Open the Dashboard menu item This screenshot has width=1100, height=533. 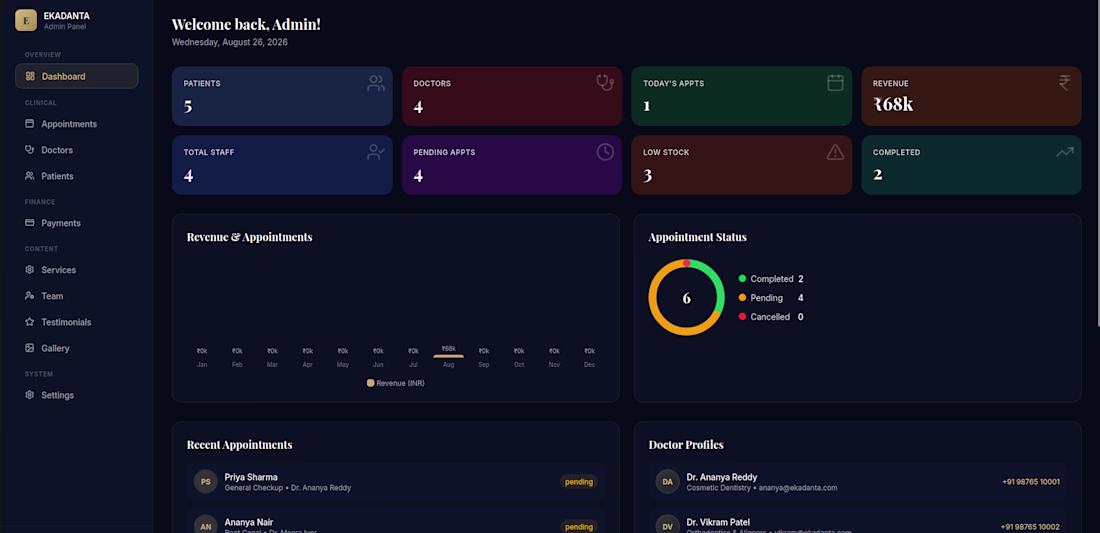(76, 76)
